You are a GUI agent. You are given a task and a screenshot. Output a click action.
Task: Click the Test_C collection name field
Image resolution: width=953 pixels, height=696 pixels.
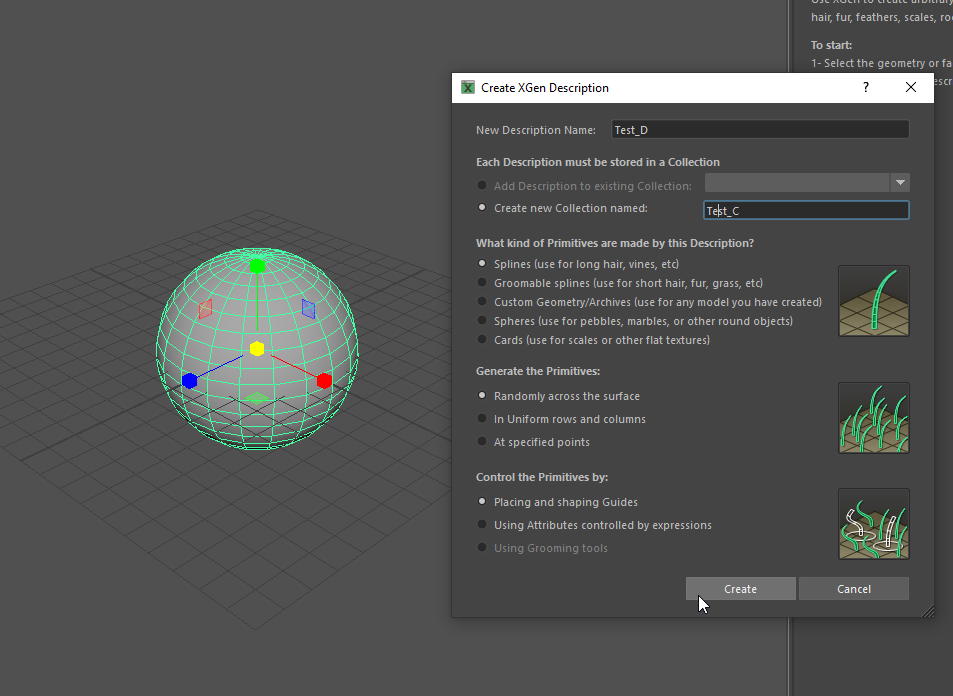click(805, 210)
